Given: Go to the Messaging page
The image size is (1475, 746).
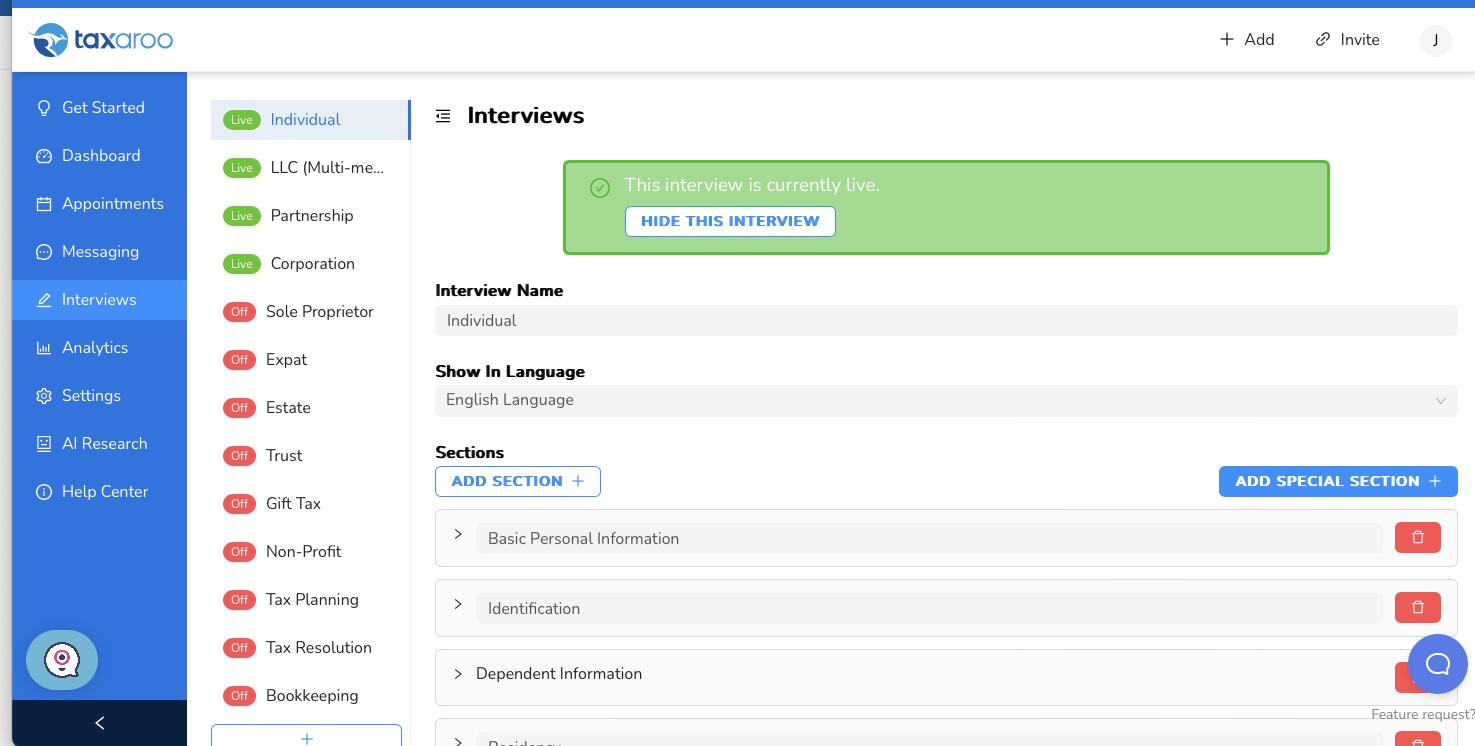Looking at the screenshot, I should tap(99, 252).
